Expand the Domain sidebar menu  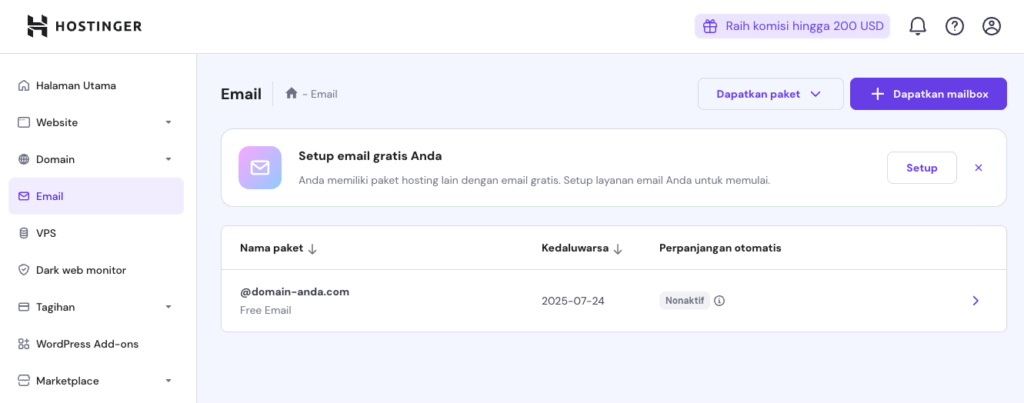point(168,159)
